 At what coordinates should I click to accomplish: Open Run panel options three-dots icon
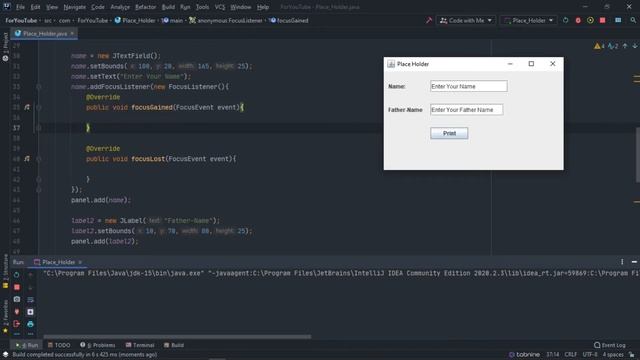click(x=622, y=262)
